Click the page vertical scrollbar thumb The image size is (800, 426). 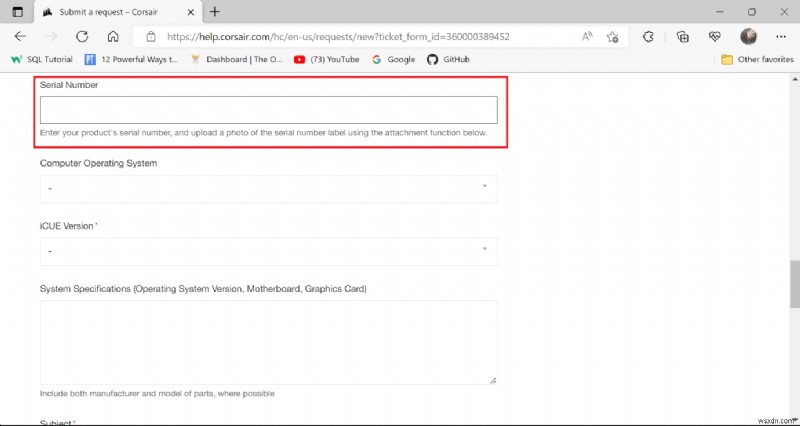tap(795, 284)
